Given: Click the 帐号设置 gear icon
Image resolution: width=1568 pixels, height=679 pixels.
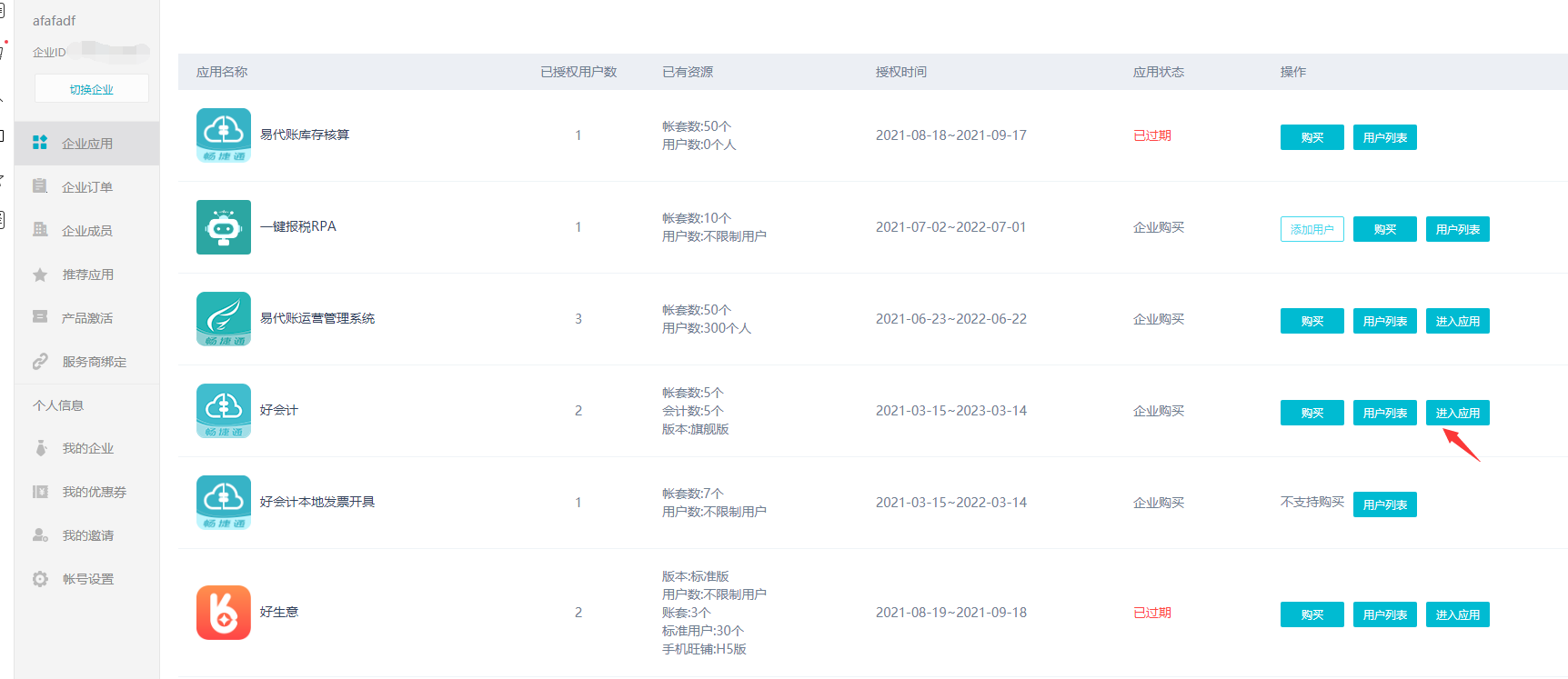Looking at the screenshot, I should [40, 579].
